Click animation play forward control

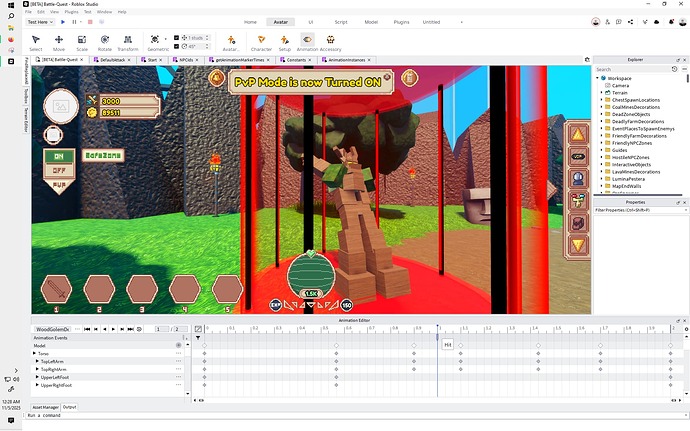click(x=113, y=329)
